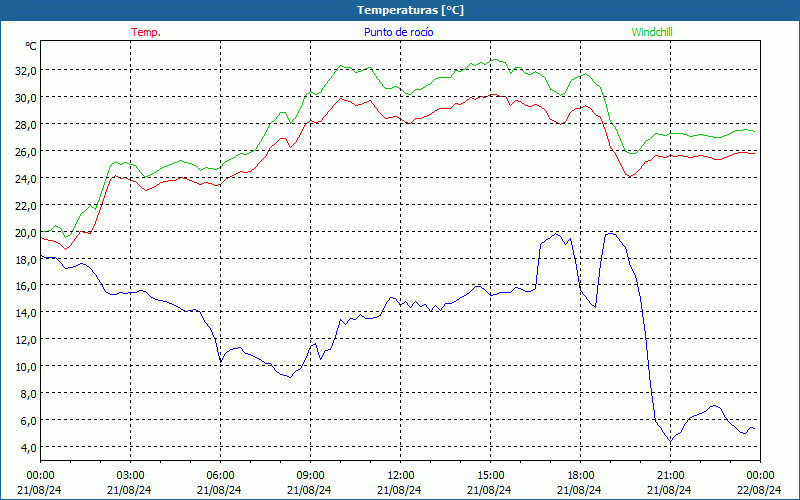800x500 pixels.
Task: Click the 12,0 y-axis value
Action: [x=25, y=340]
